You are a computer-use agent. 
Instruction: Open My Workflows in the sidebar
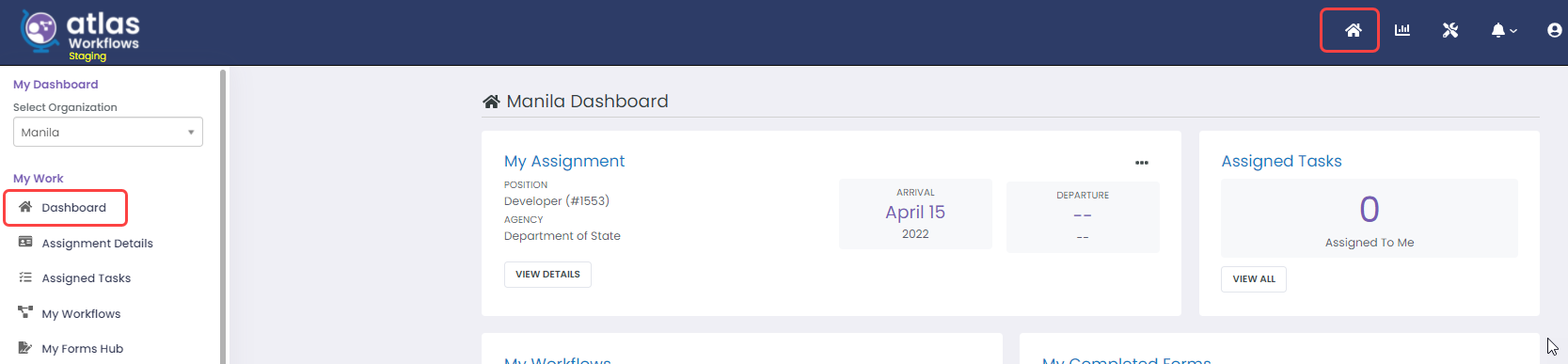81,313
